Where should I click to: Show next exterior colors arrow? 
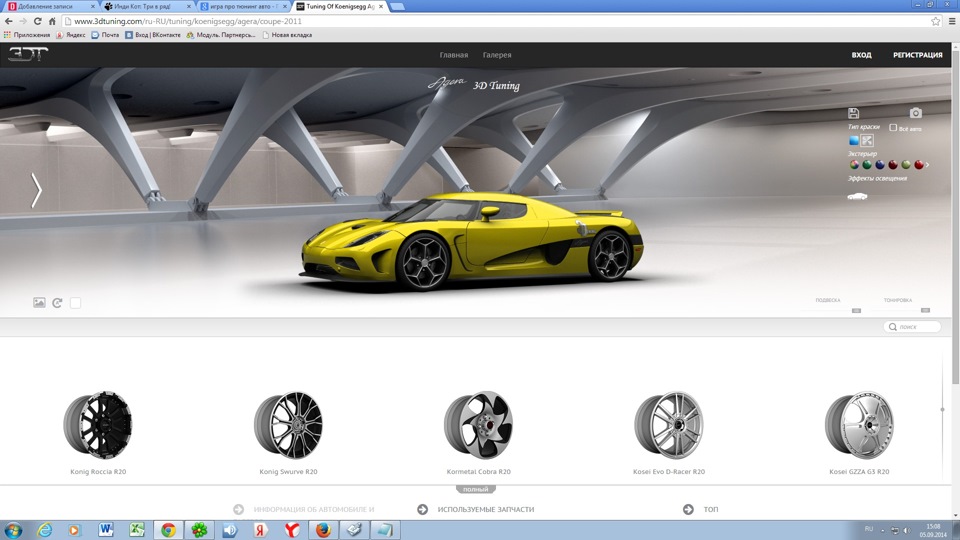pos(928,165)
